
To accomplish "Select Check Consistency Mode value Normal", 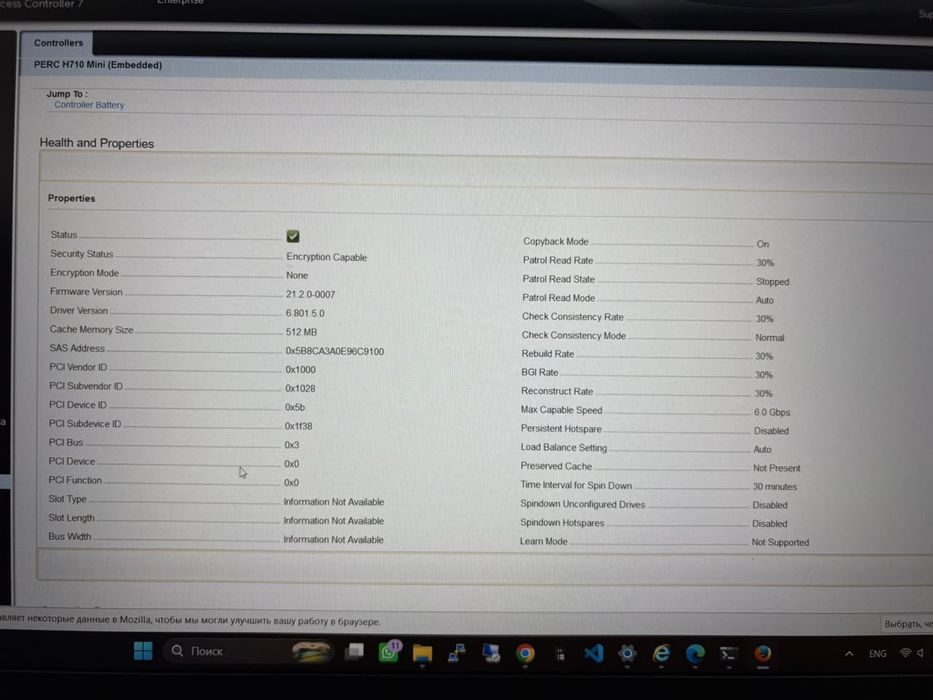I will point(769,338).
